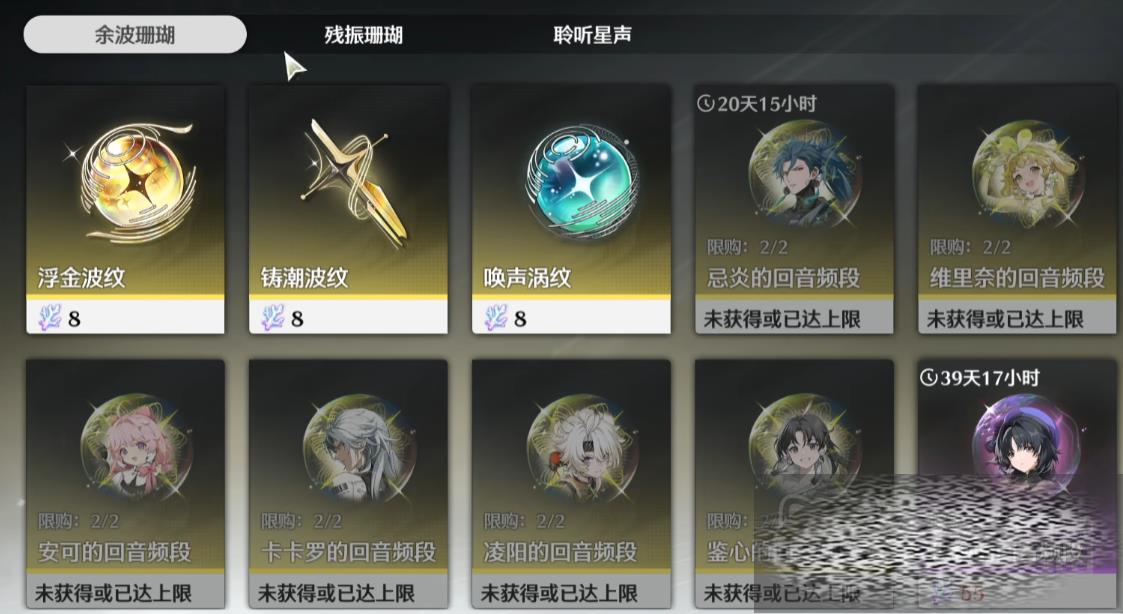Click the 唤声涡纹 price bar showing 8
This screenshot has width=1123, height=614.
click(571, 317)
